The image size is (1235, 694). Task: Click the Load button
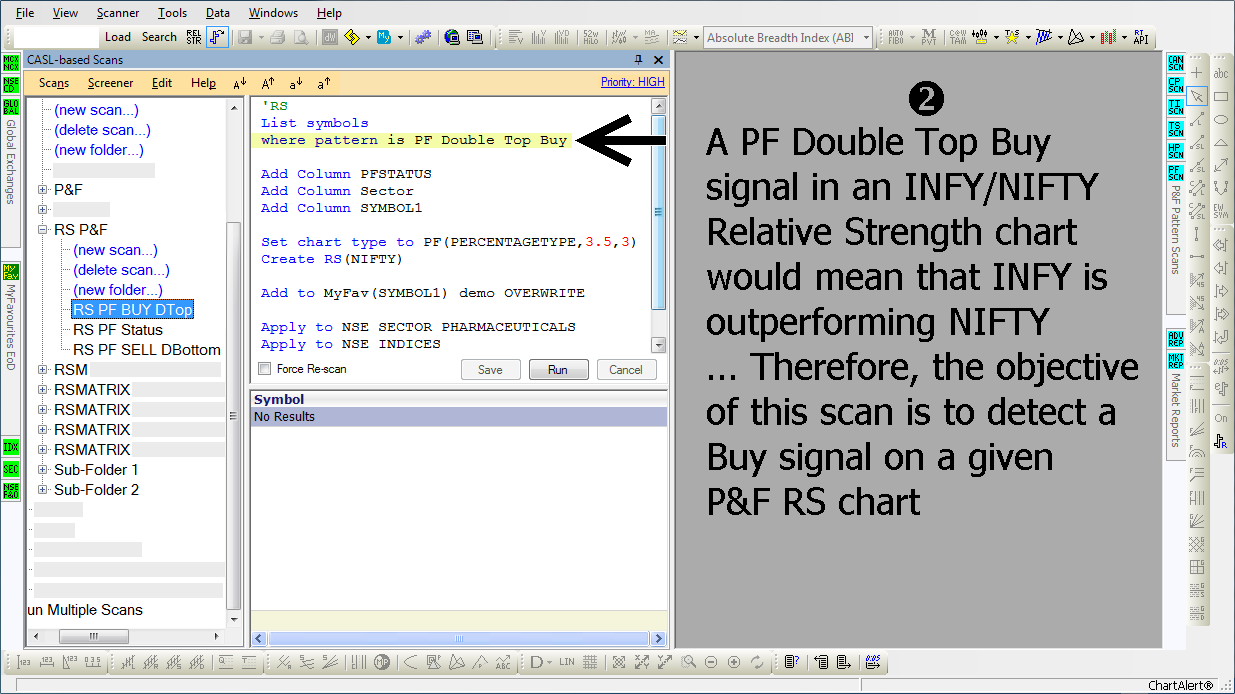click(118, 37)
